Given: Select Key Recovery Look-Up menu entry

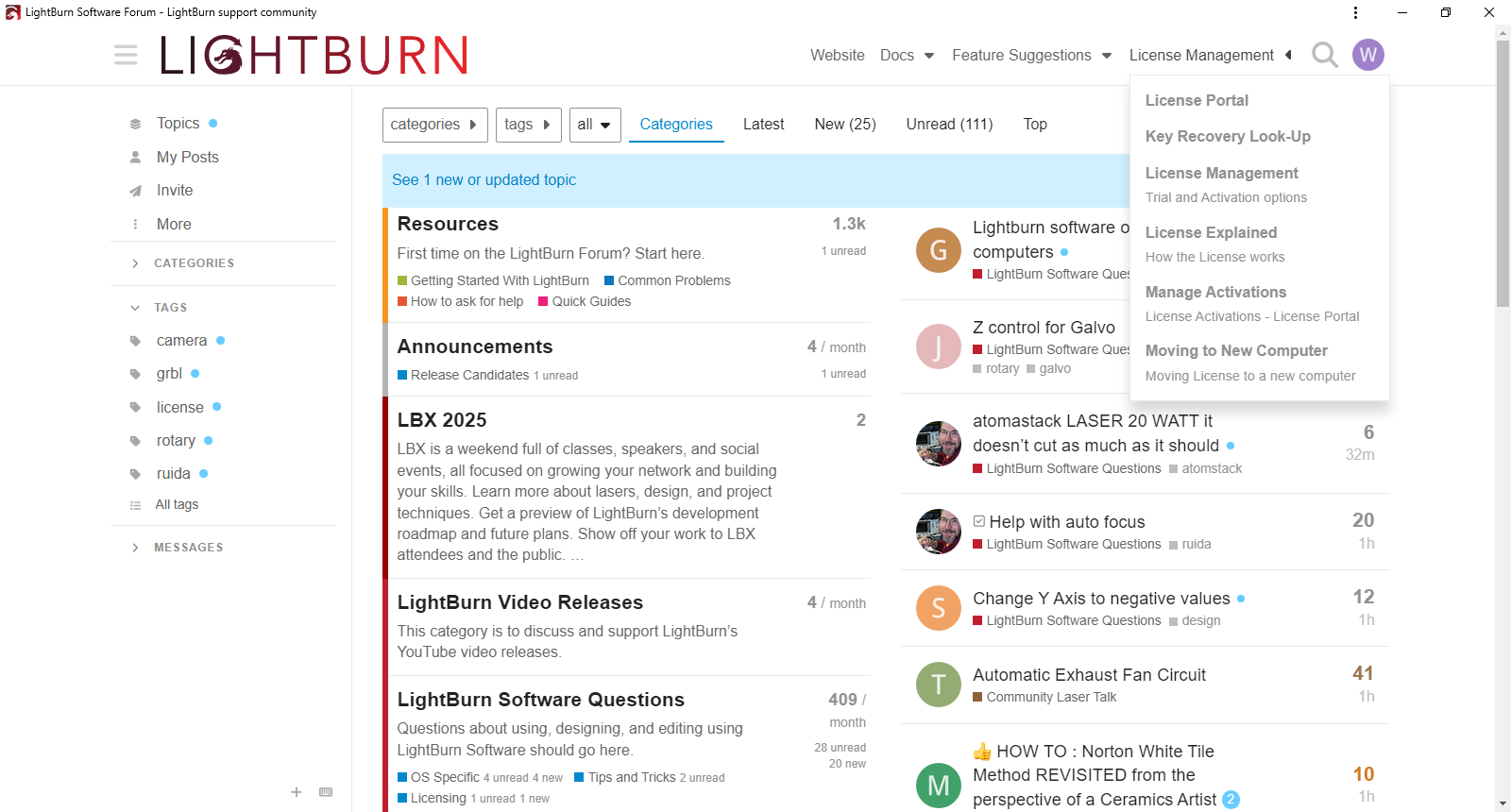Looking at the screenshot, I should point(1228,136).
